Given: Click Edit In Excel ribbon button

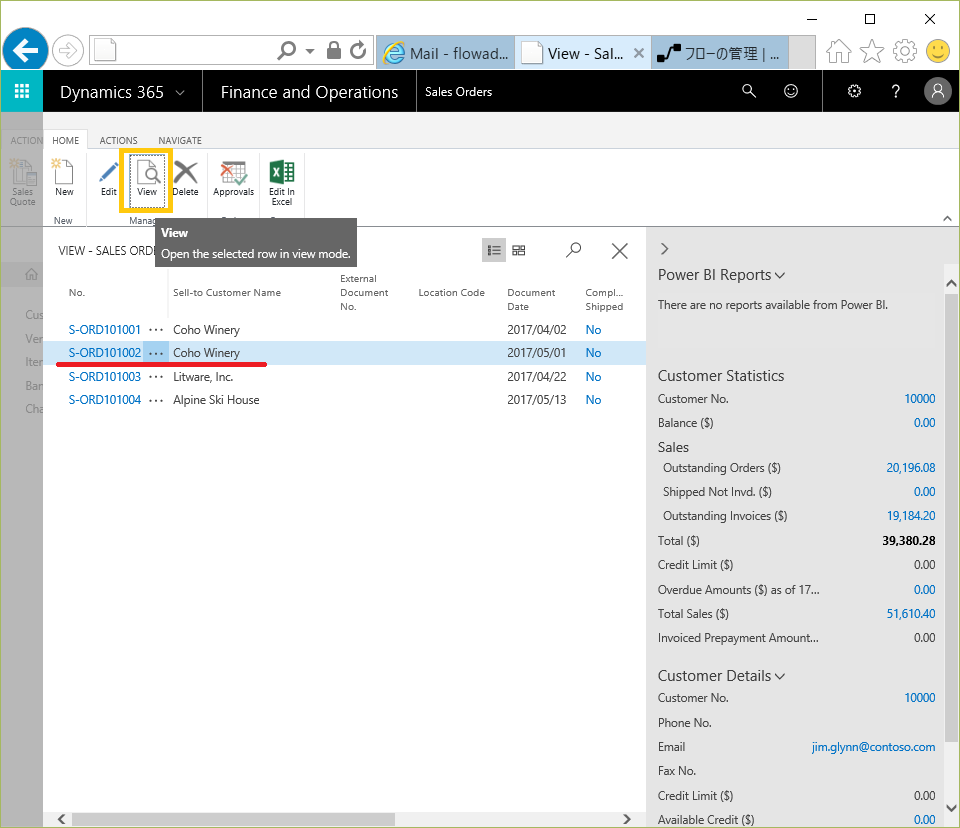Looking at the screenshot, I should pyautogui.click(x=282, y=183).
